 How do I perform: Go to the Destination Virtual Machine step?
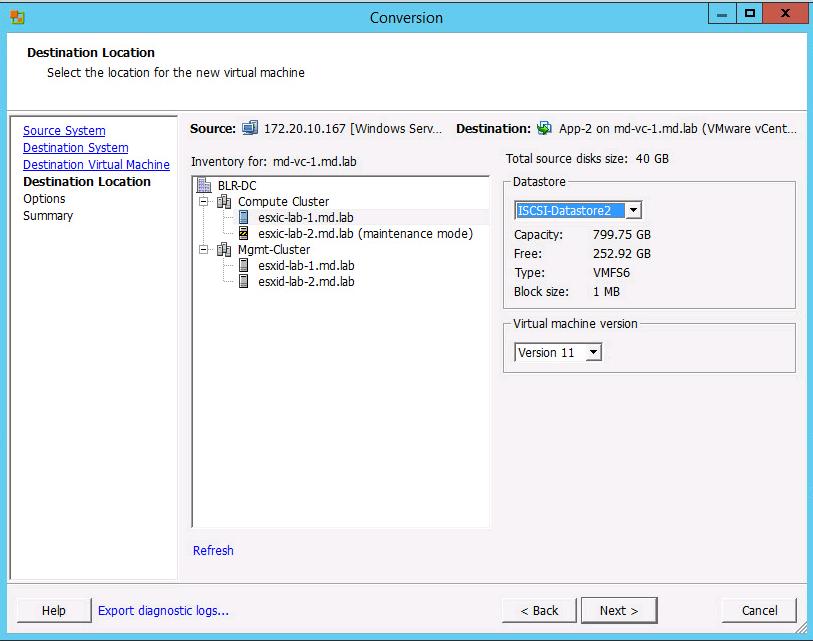tap(96, 164)
